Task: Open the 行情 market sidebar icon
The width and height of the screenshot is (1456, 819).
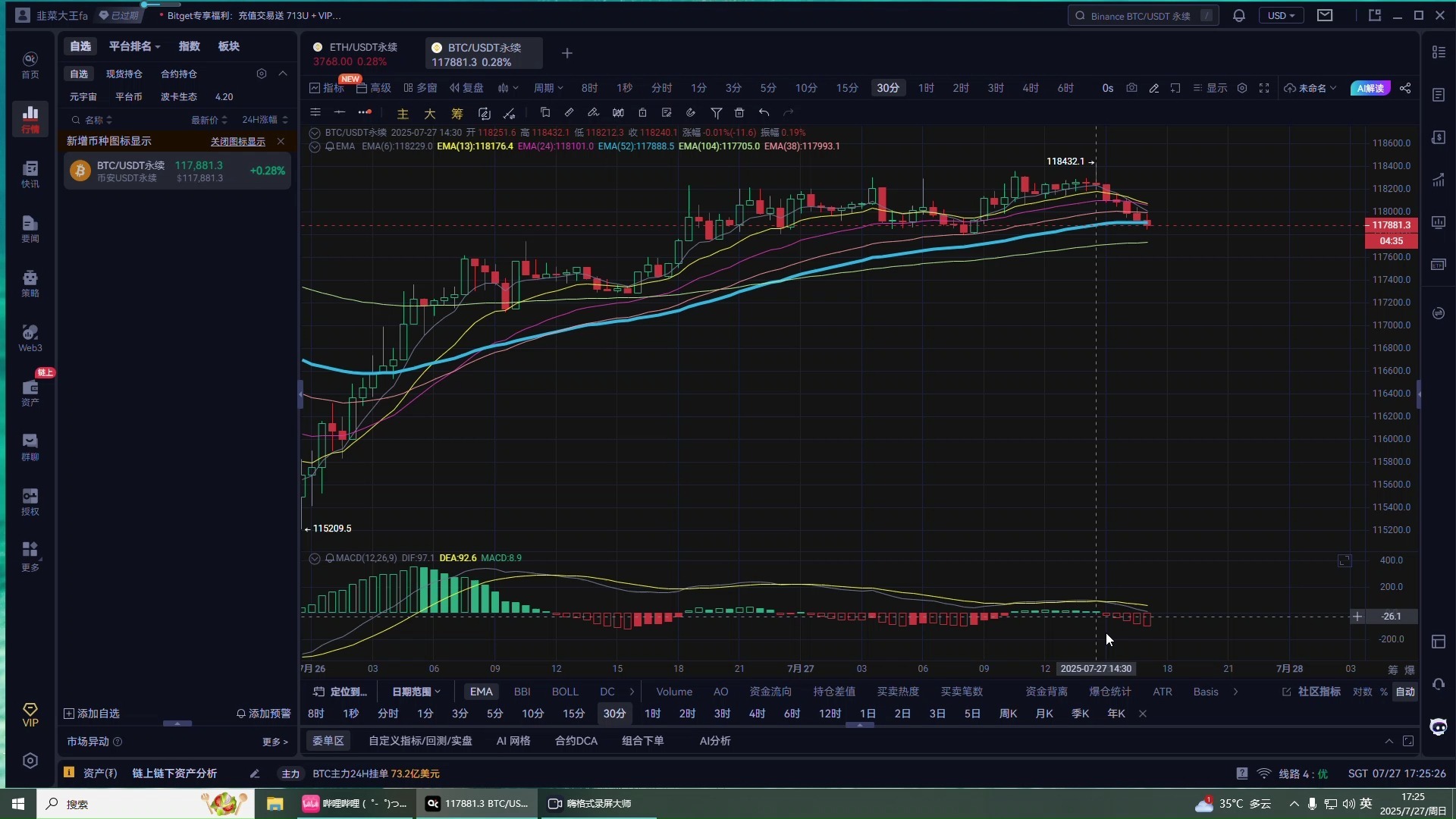Action: click(x=30, y=119)
